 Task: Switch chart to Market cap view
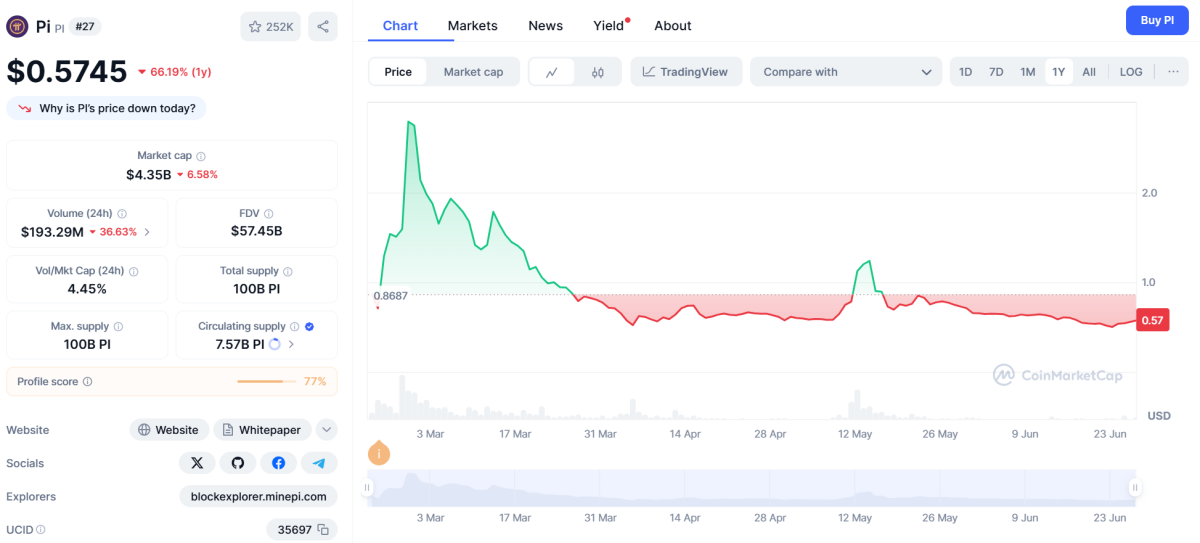(473, 72)
